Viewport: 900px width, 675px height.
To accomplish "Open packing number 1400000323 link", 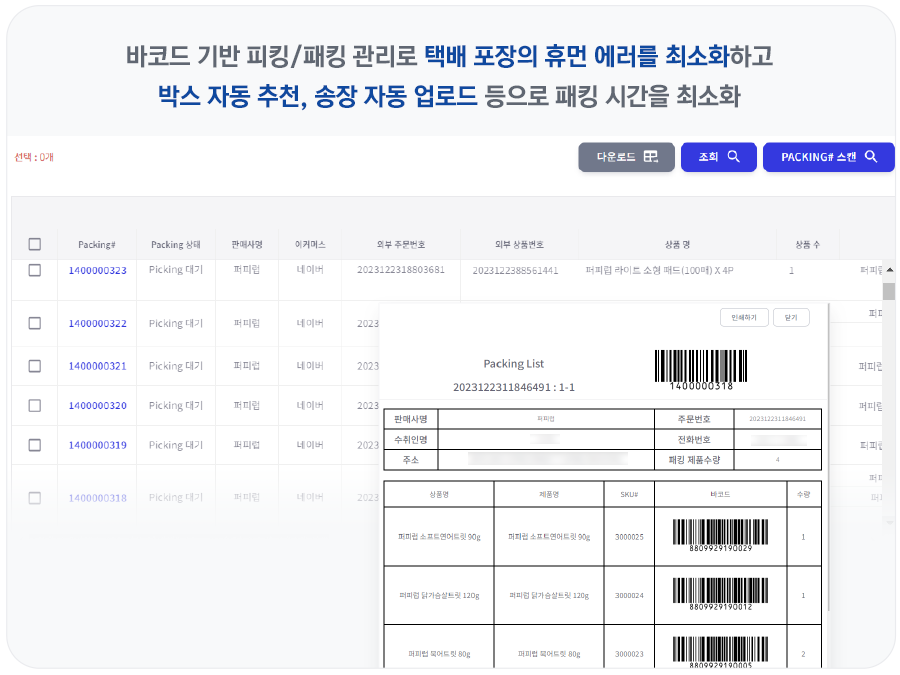I will 97,270.
